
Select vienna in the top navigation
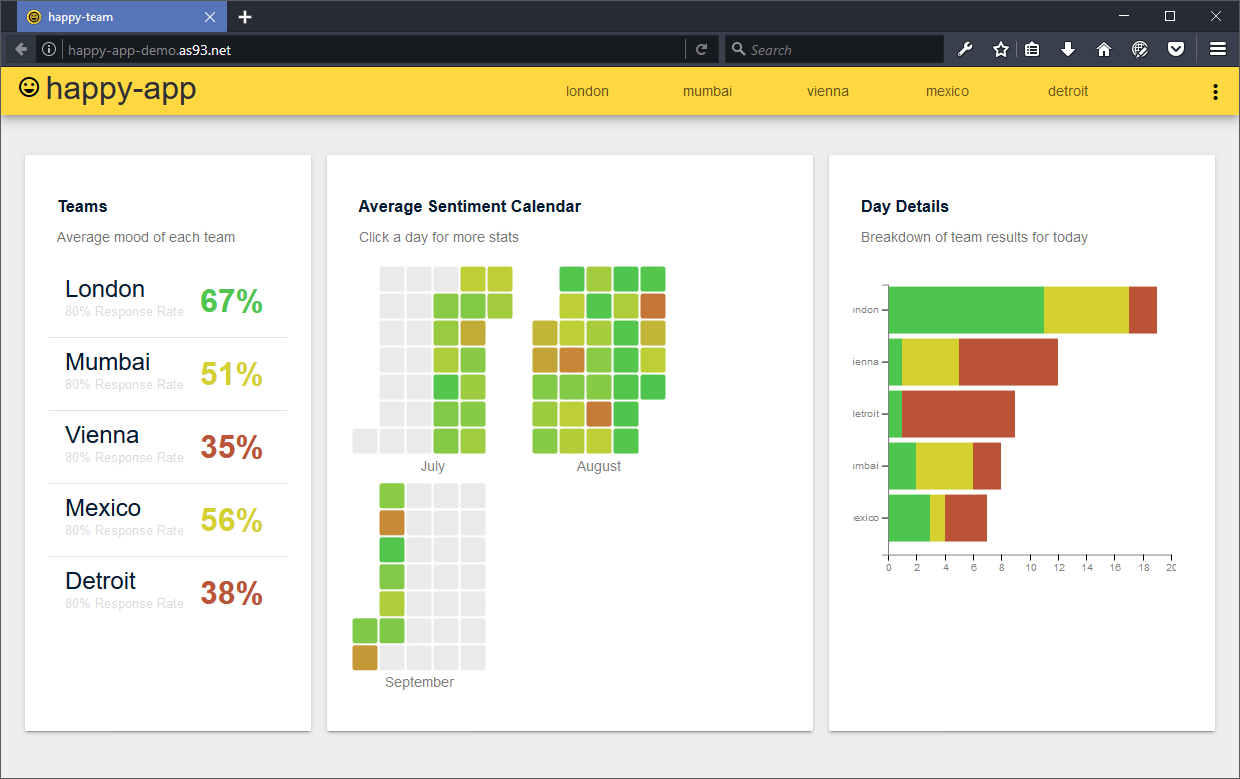pos(828,91)
